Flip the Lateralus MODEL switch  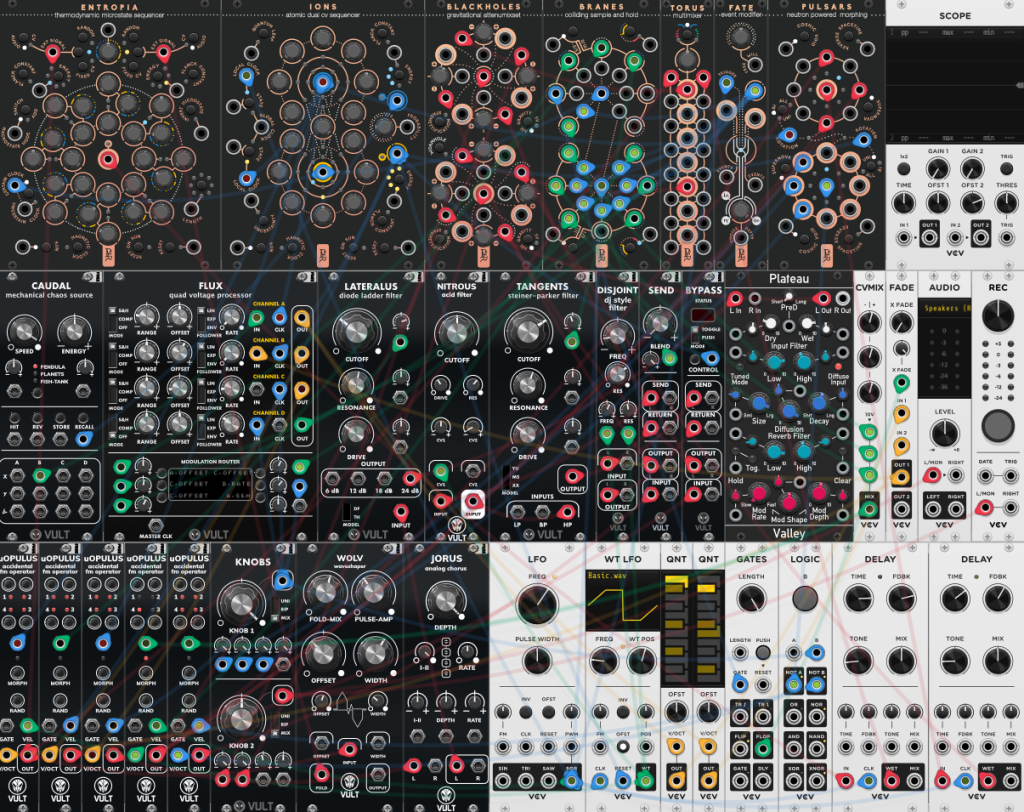click(x=347, y=512)
